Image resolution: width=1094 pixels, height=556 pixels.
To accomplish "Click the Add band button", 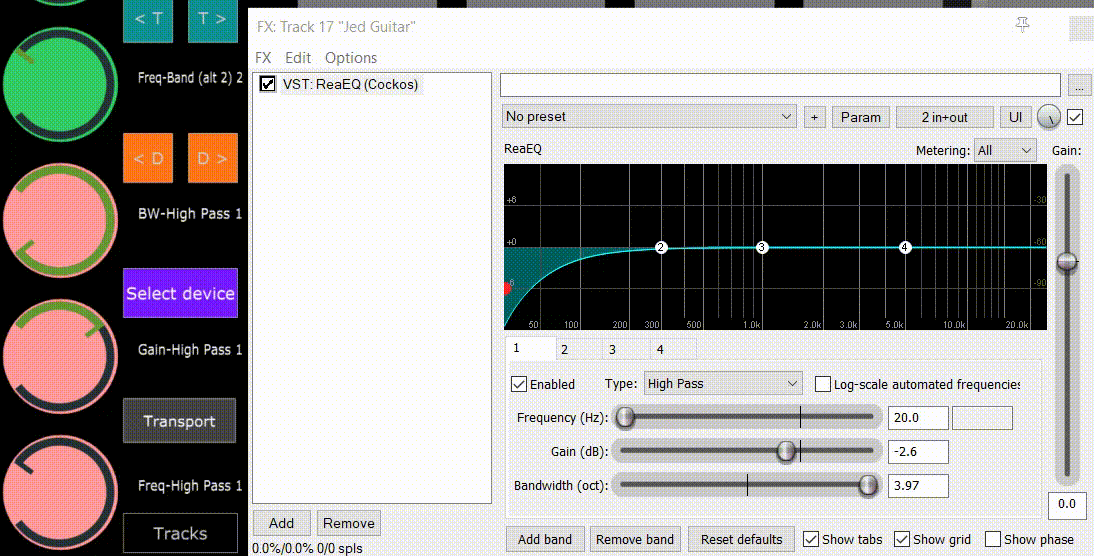I will (545, 539).
